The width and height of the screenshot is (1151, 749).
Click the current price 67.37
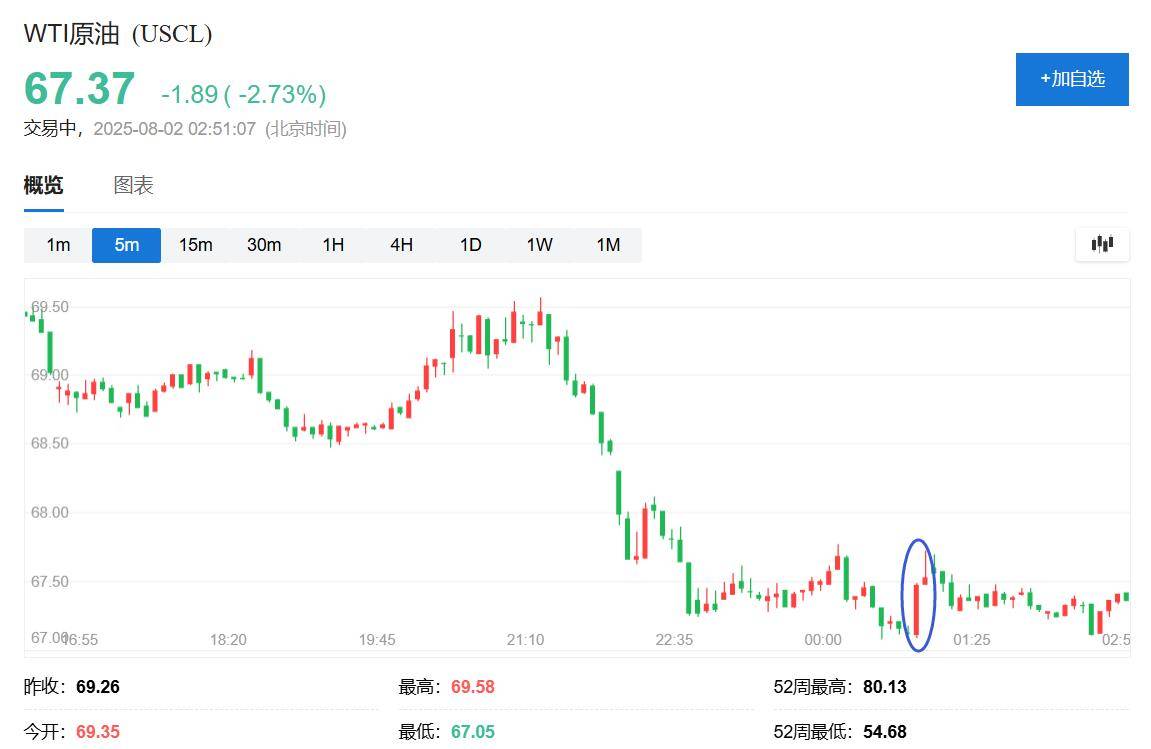[x=78, y=88]
